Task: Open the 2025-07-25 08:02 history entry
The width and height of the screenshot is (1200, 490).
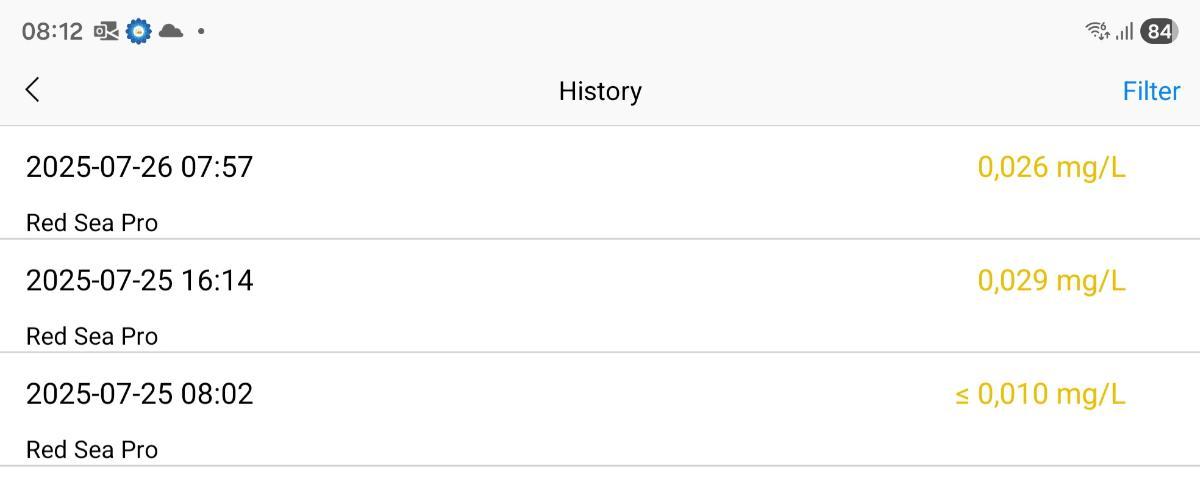Action: 600,409
